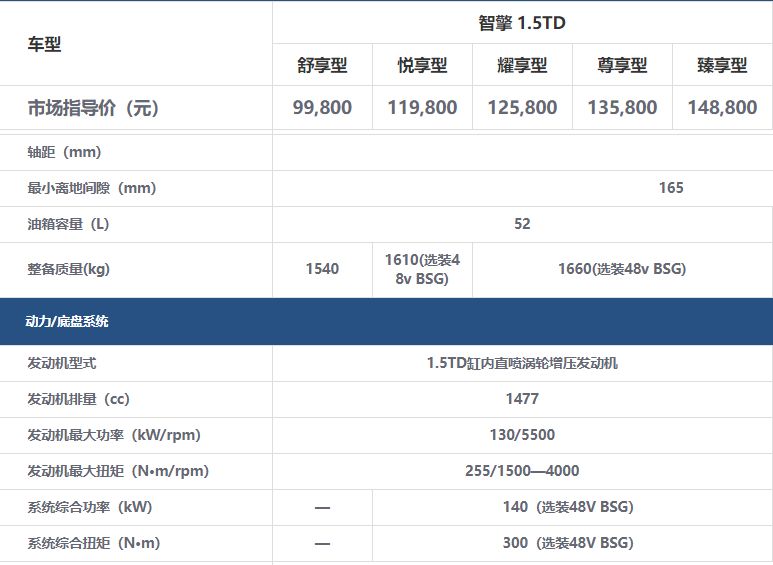Select the 整备质量(kg) row label

tap(69, 269)
